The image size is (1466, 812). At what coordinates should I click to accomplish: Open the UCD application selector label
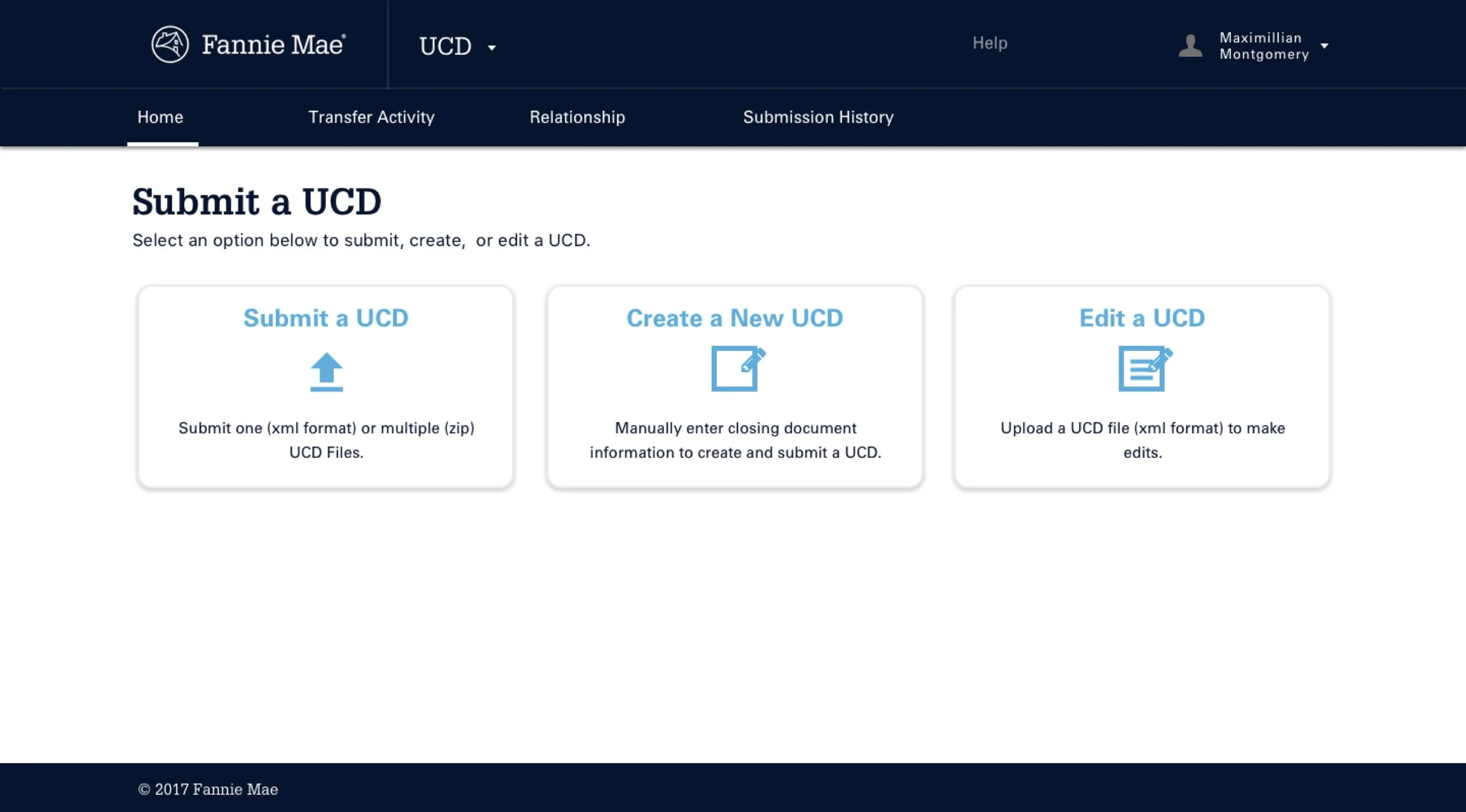click(x=445, y=46)
